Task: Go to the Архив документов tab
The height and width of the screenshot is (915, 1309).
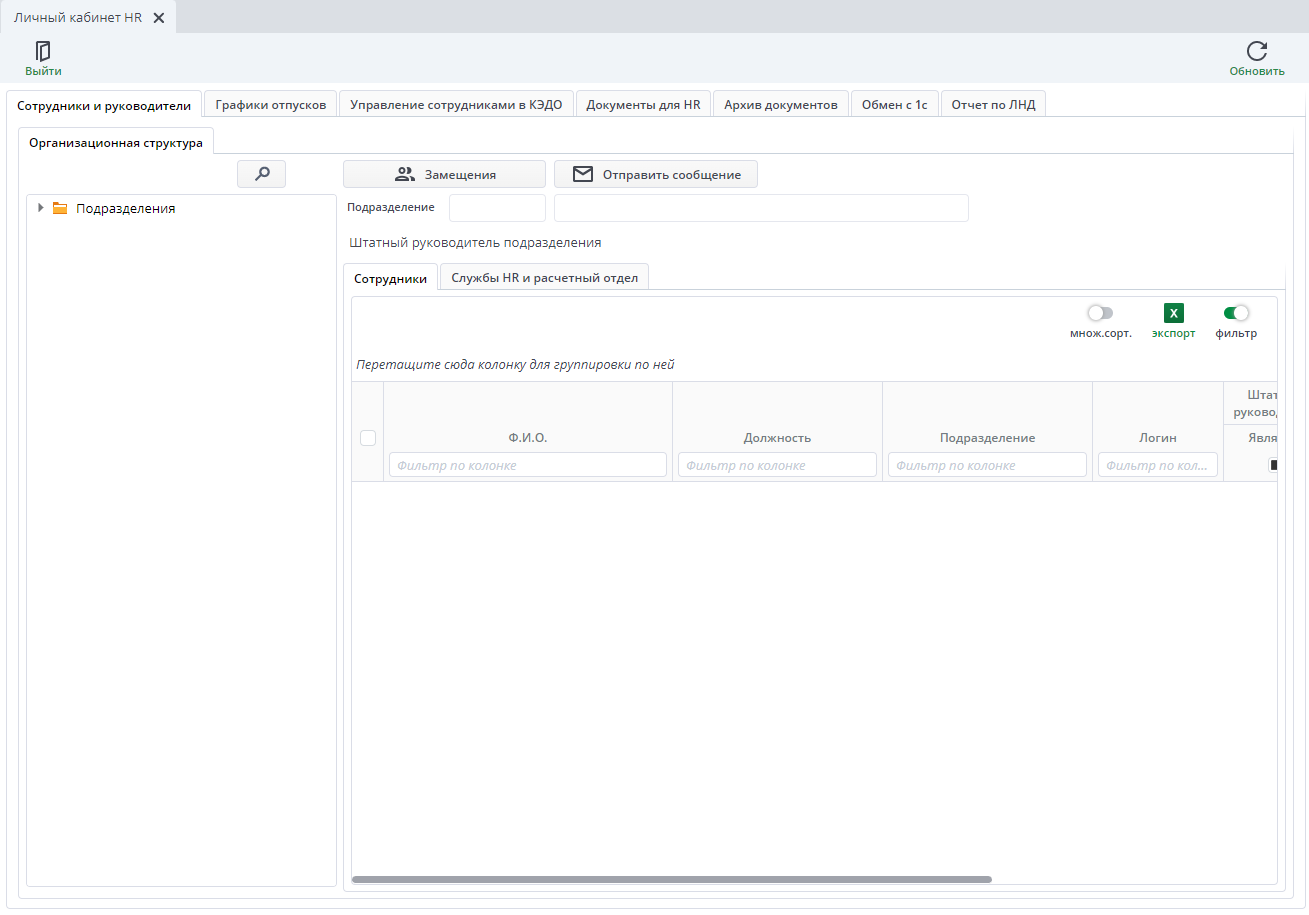Action: [781, 104]
